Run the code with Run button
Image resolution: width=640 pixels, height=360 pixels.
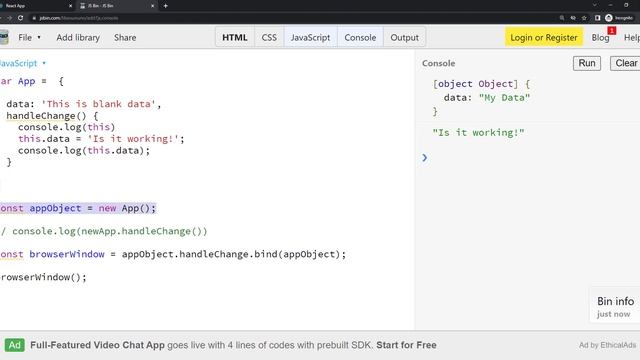click(587, 63)
